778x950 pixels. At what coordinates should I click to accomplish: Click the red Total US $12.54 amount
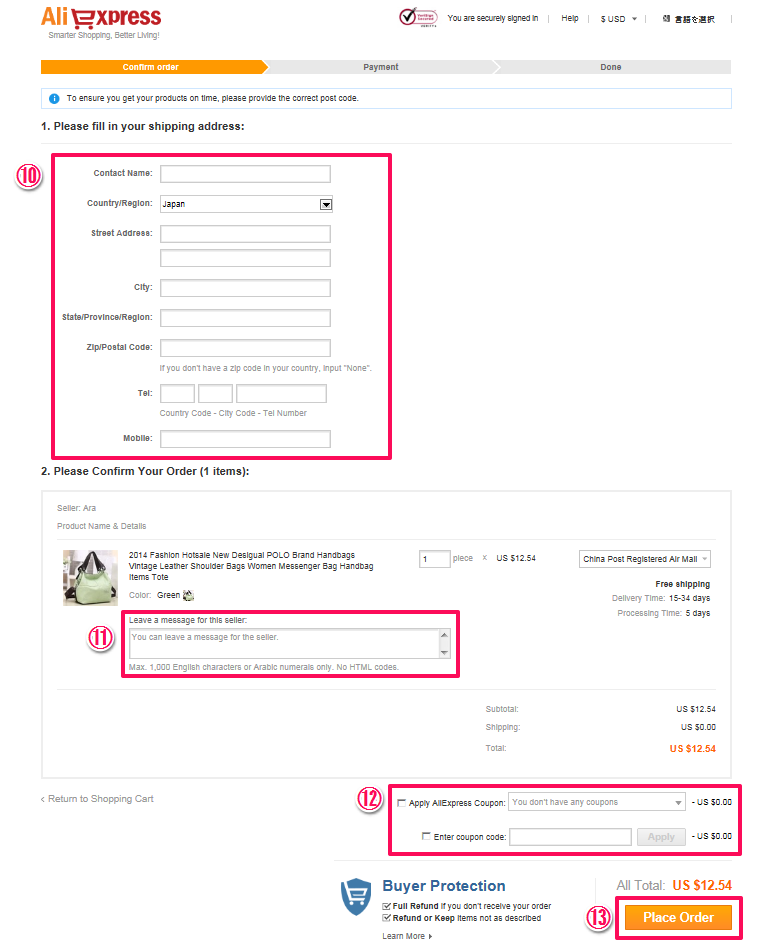click(693, 749)
